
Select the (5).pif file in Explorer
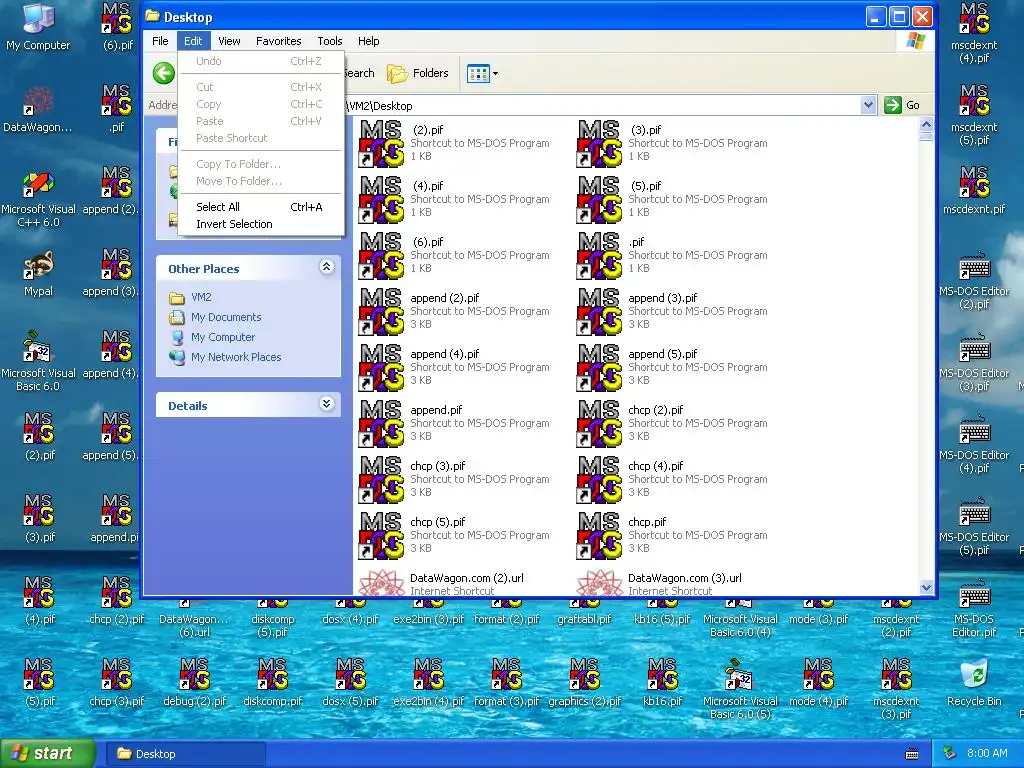673,199
